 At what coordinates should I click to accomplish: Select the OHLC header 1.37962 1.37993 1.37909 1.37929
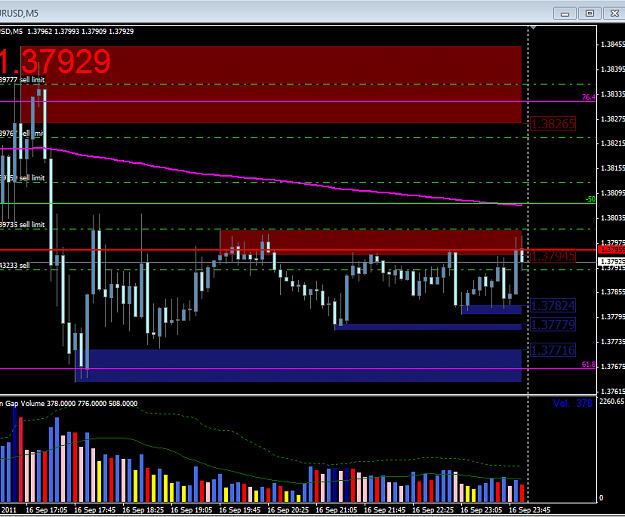point(81,31)
